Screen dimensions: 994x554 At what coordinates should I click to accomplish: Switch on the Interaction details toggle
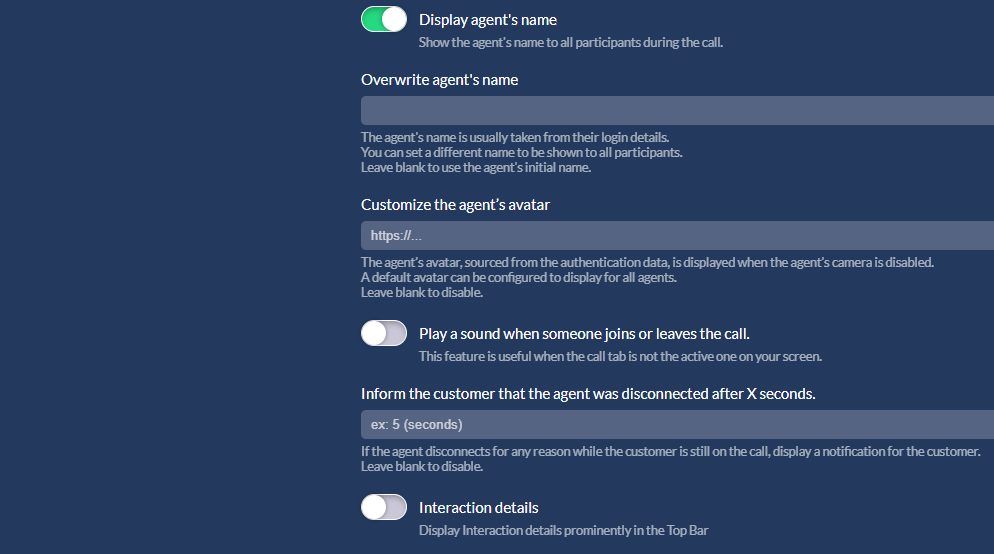pyautogui.click(x=384, y=507)
